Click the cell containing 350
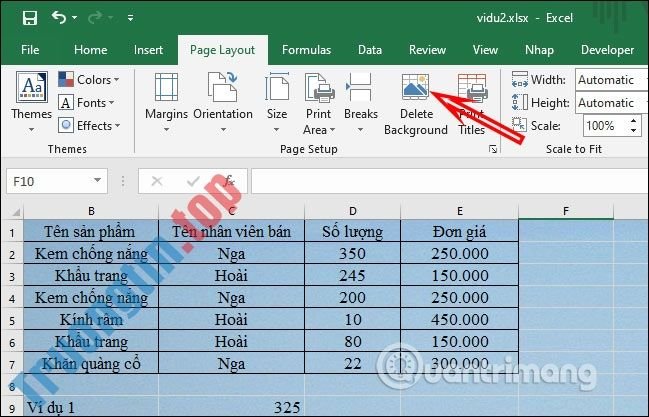 [x=353, y=253]
